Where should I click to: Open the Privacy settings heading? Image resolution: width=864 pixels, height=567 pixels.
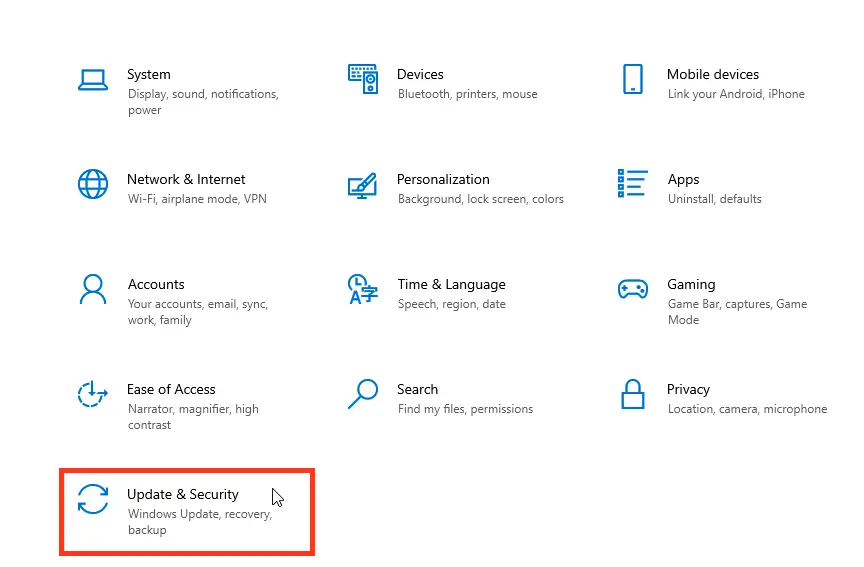(x=688, y=390)
